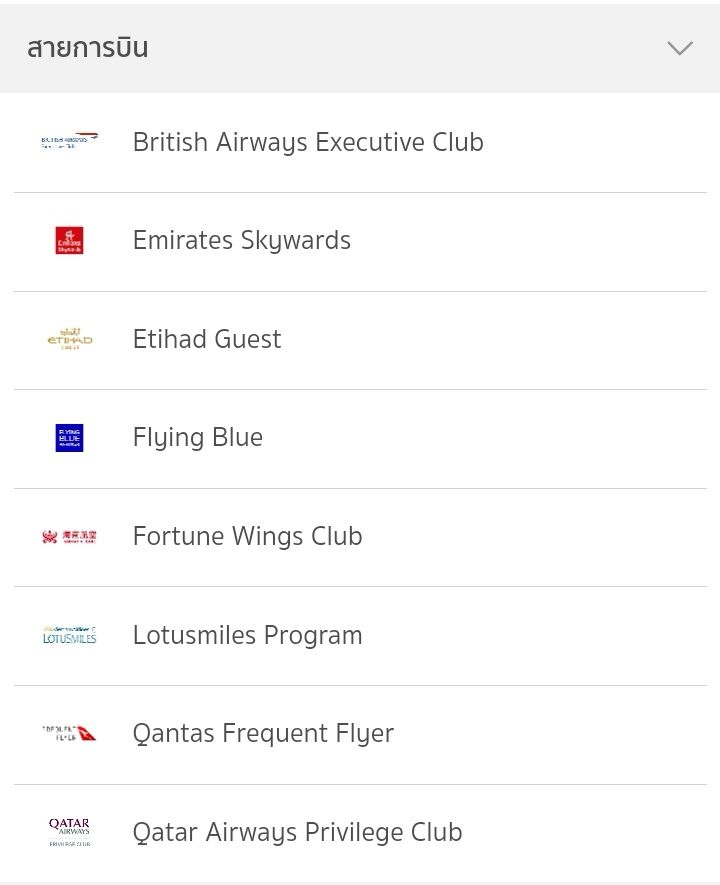This screenshot has height=885, width=720.
Task: Click the สายการบิน header title
Action: point(87,48)
